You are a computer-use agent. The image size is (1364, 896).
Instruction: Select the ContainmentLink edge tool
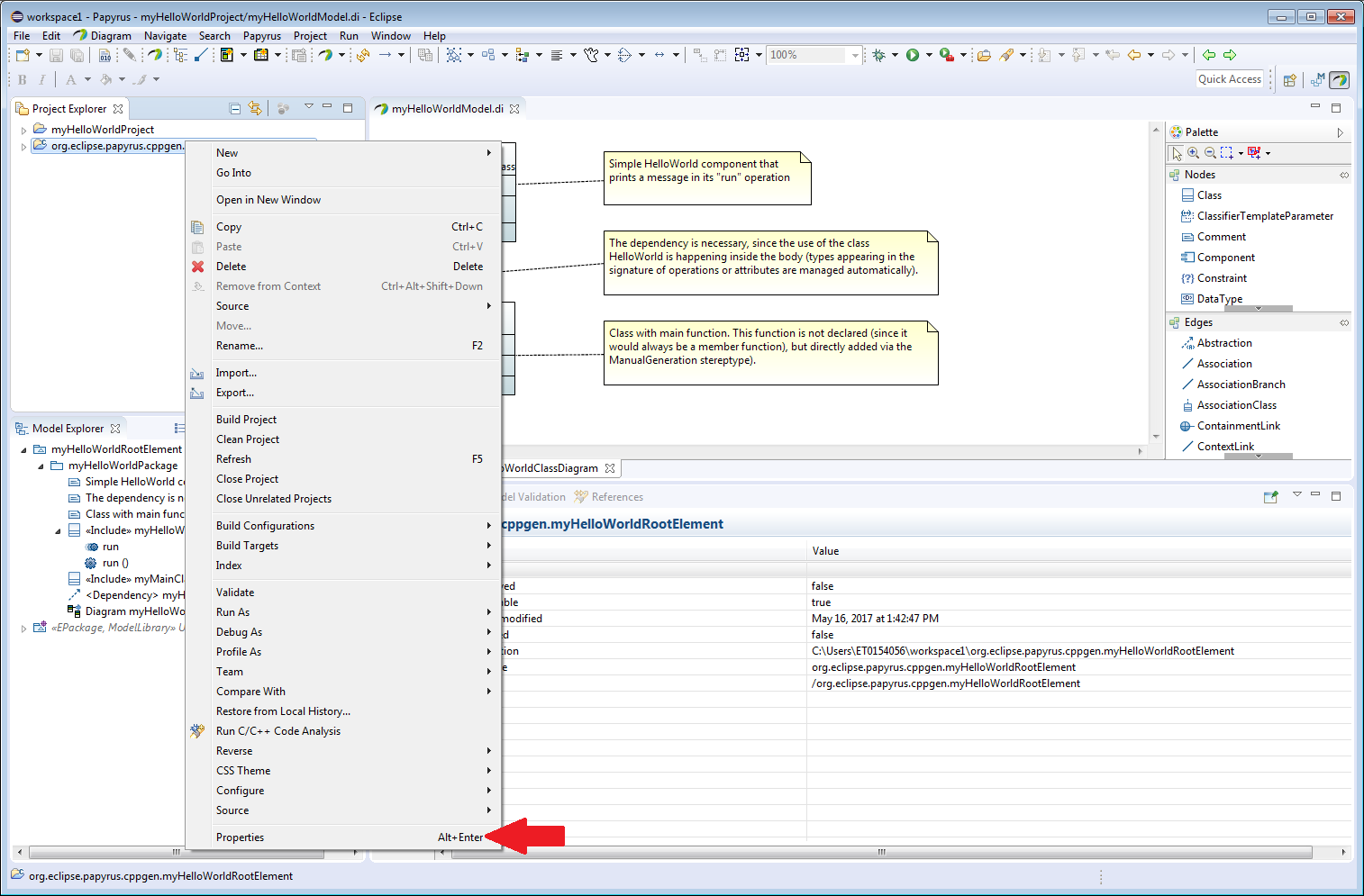point(1238,426)
